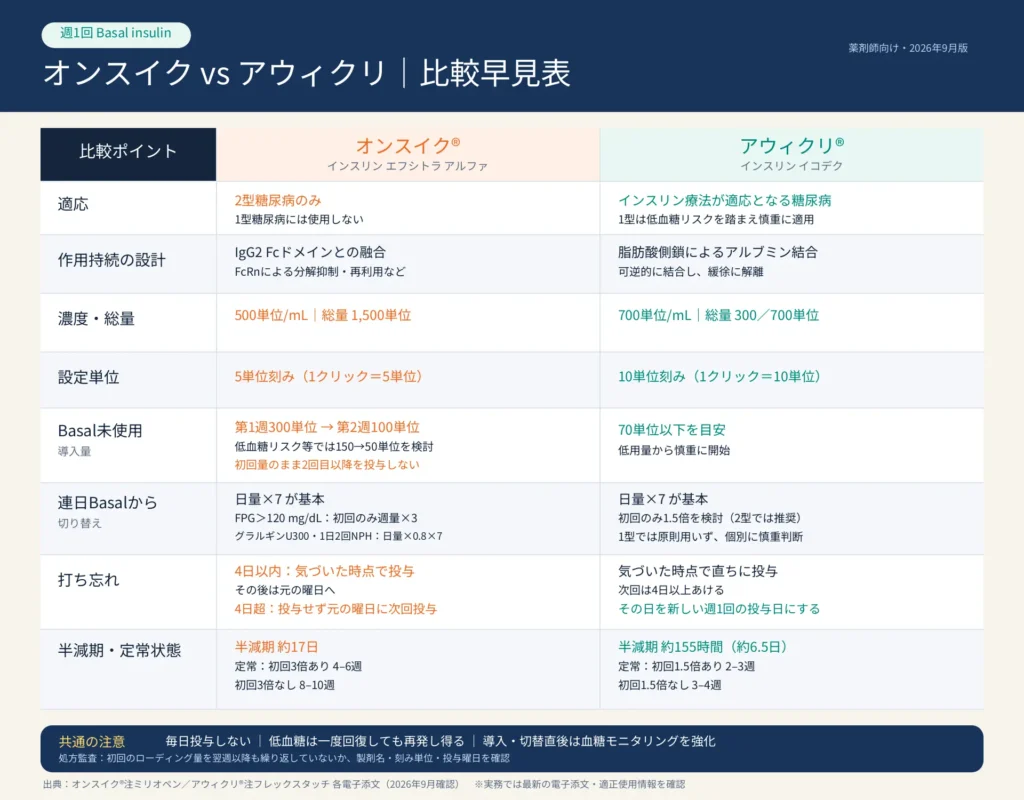Screen dimensions: 1024x800
Task: Click 'インスリン イコデク' subtitle
Action: [x=792, y=166]
